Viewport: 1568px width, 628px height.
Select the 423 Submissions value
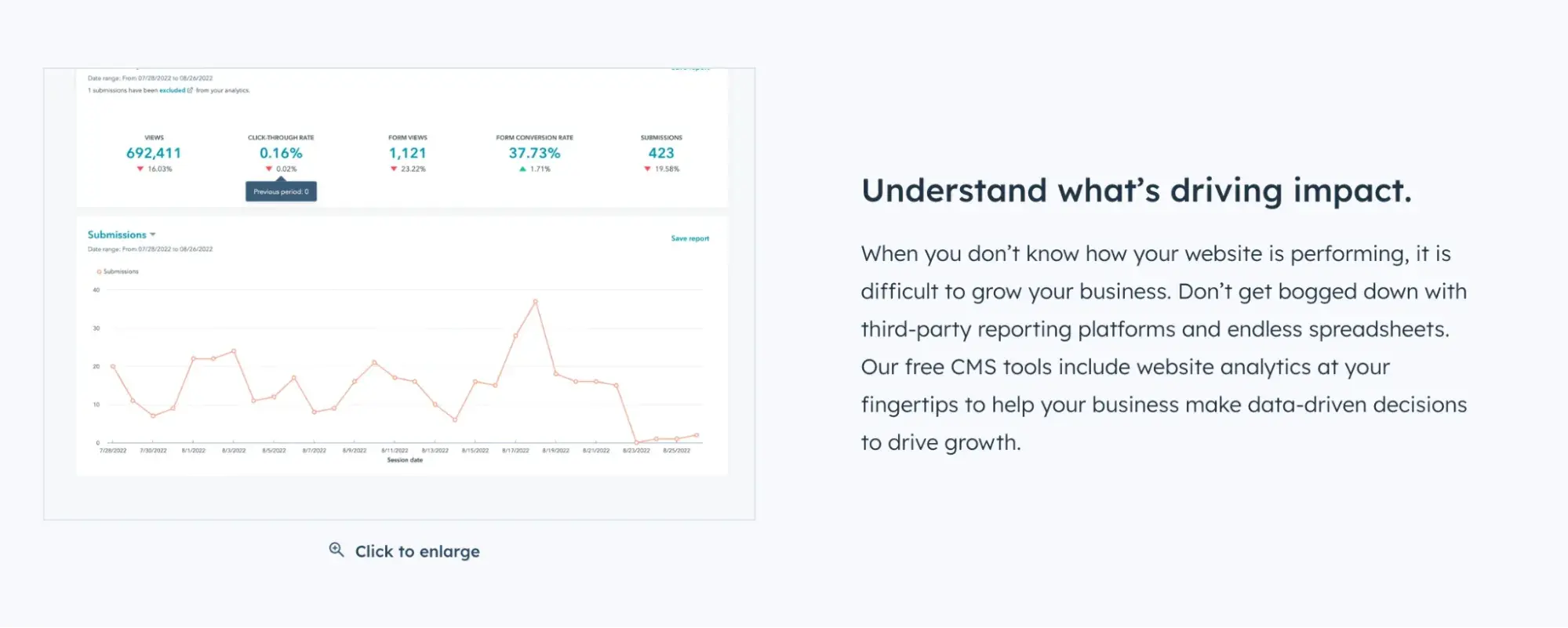coord(661,153)
